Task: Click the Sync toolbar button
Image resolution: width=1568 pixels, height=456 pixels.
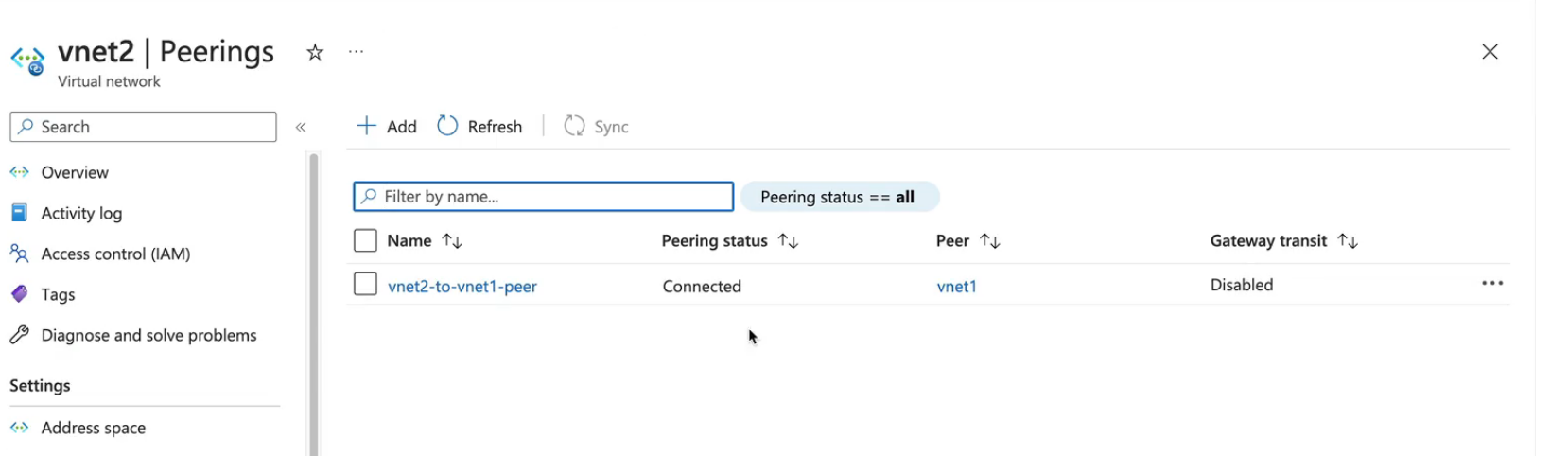Action: pos(597,126)
